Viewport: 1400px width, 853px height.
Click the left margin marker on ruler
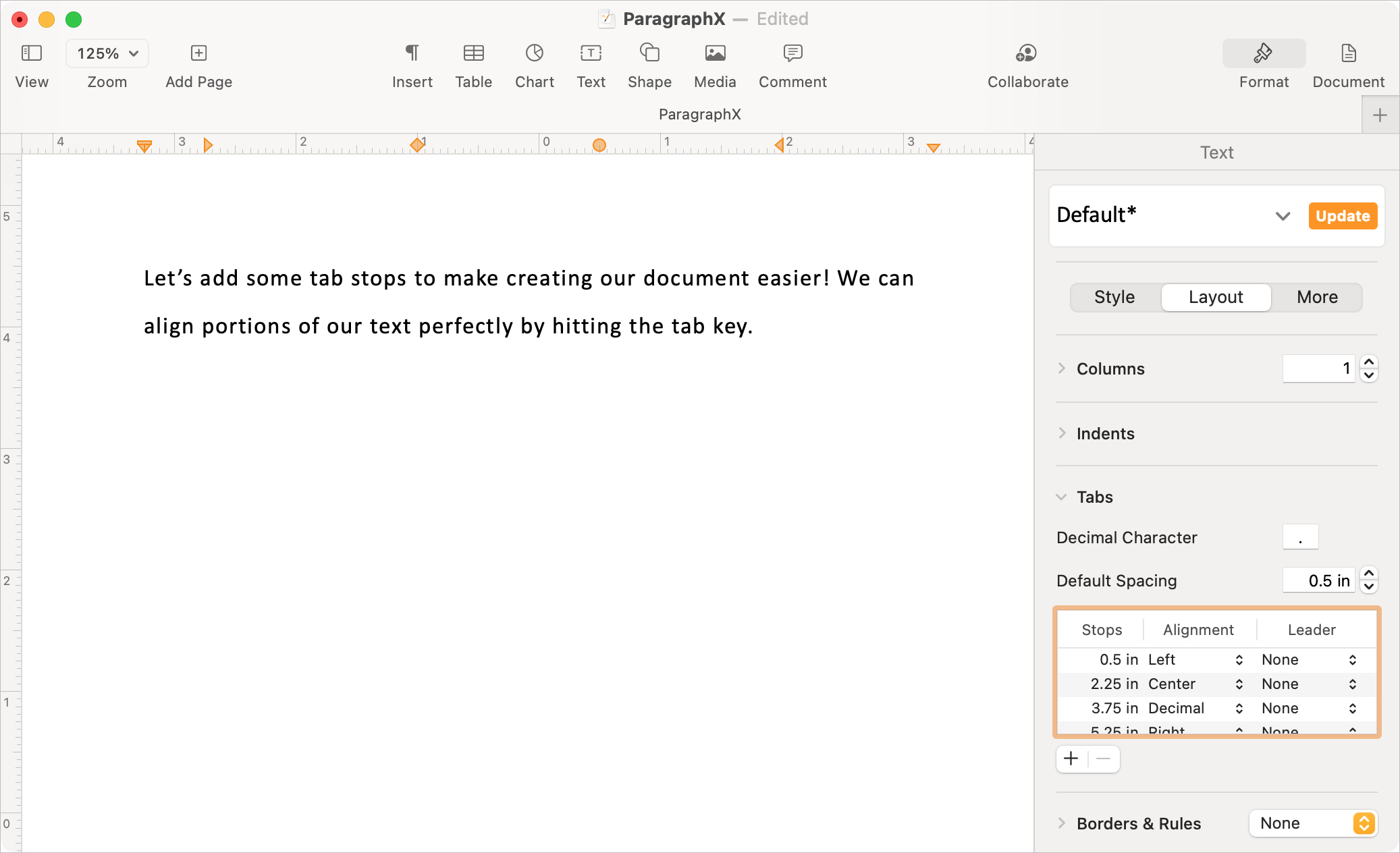click(144, 146)
